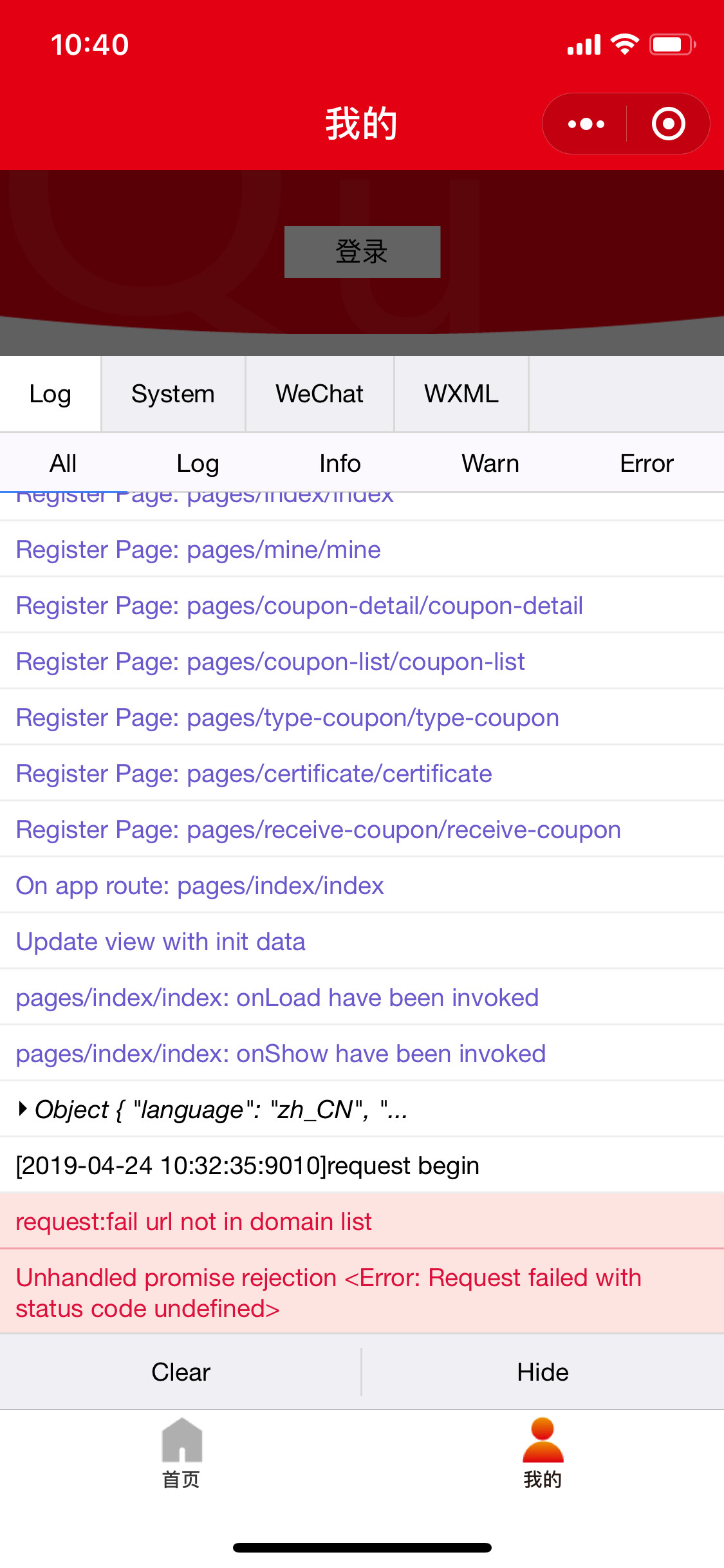This screenshot has width=724, height=1568.
Task: Hide the debug console panel
Action: tap(543, 1372)
